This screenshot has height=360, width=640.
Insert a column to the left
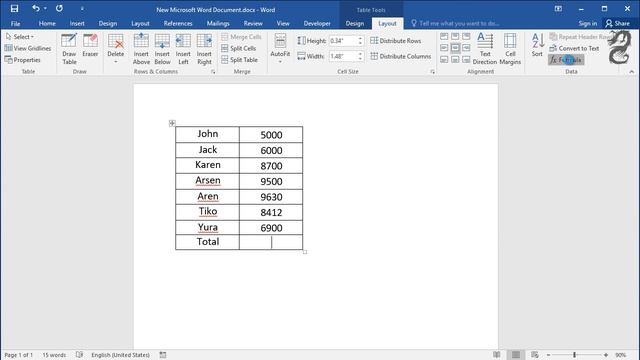[x=183, y=49]
